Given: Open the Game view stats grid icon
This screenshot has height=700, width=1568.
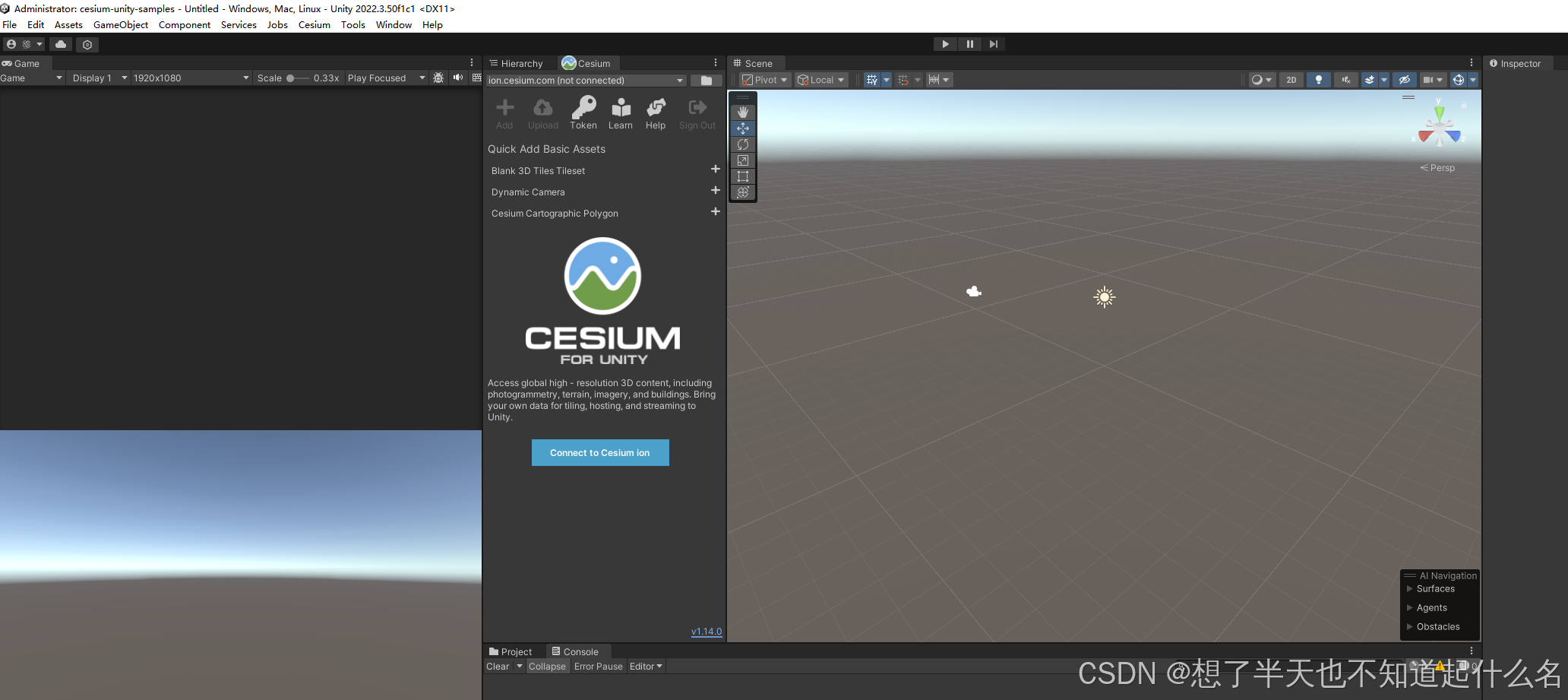Looking at the screenshot, I should pos(476,78).
